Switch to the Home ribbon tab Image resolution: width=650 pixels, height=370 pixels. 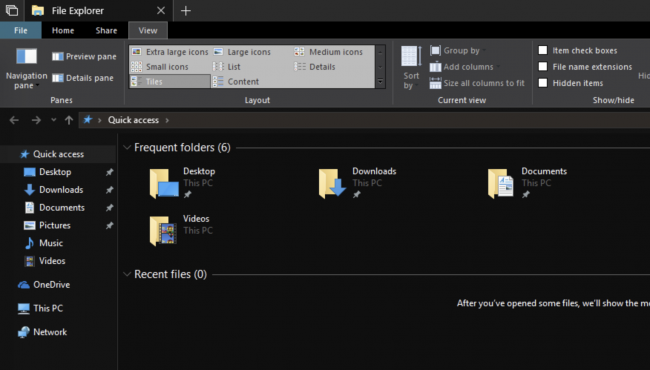[x=63, y=30]
